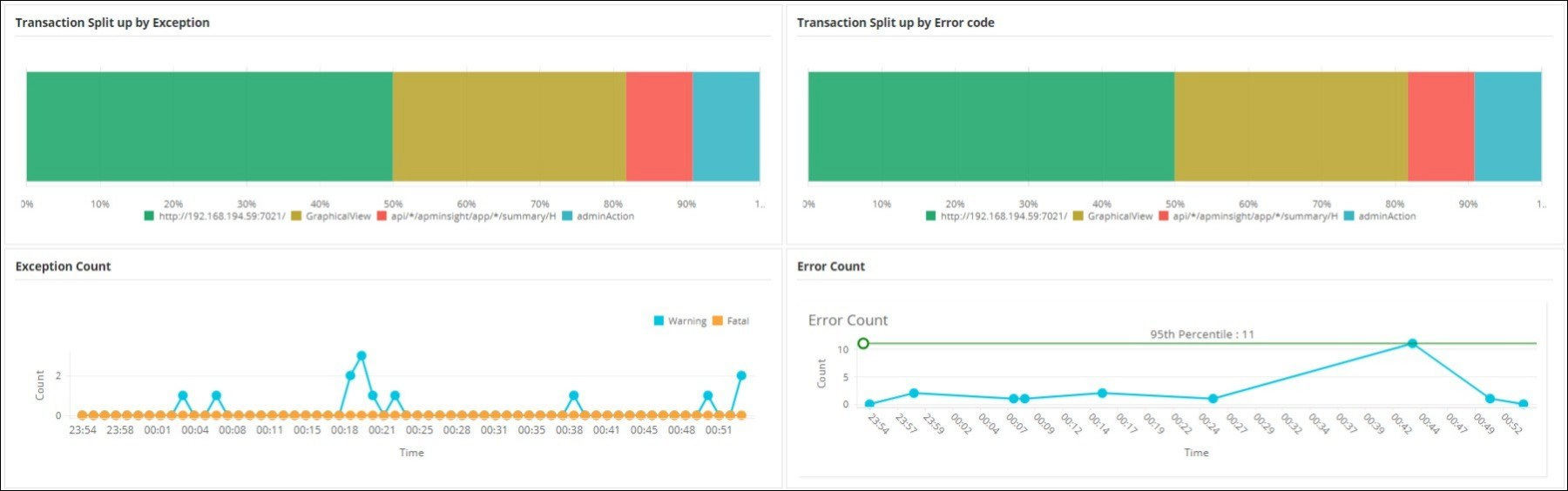Viewport: 1568px width, 491px height.
Task: Click 'Transaction Split up by Error code' title
Action: [896, 23]
